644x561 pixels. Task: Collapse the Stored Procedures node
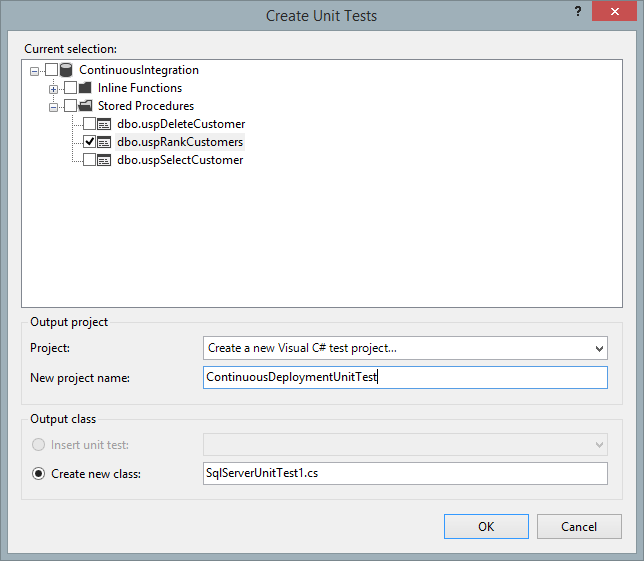(x=54, y=106)
